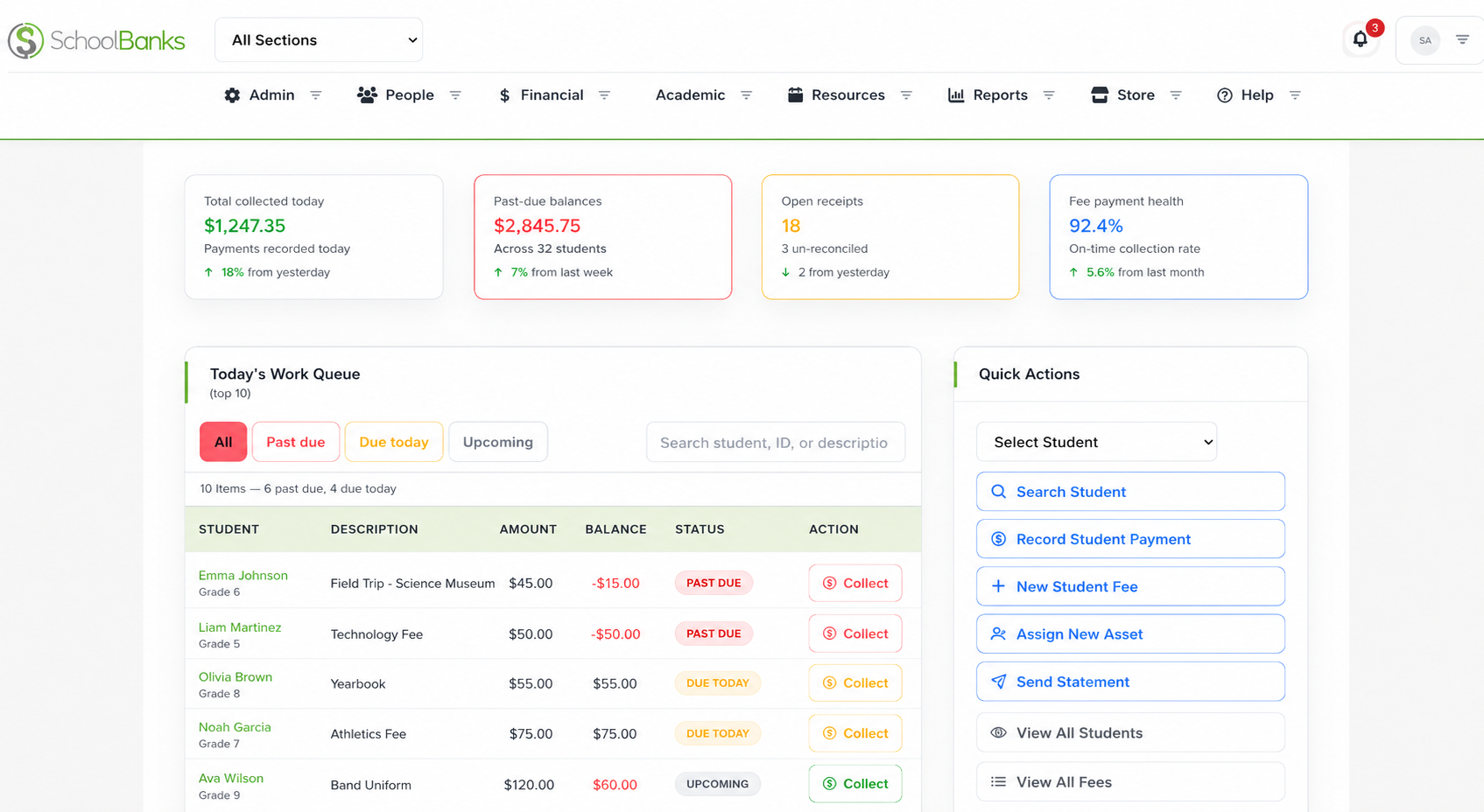Click the Reports chart icon
The width and height of the screenshot is (1484, 812).
(956, 94)
